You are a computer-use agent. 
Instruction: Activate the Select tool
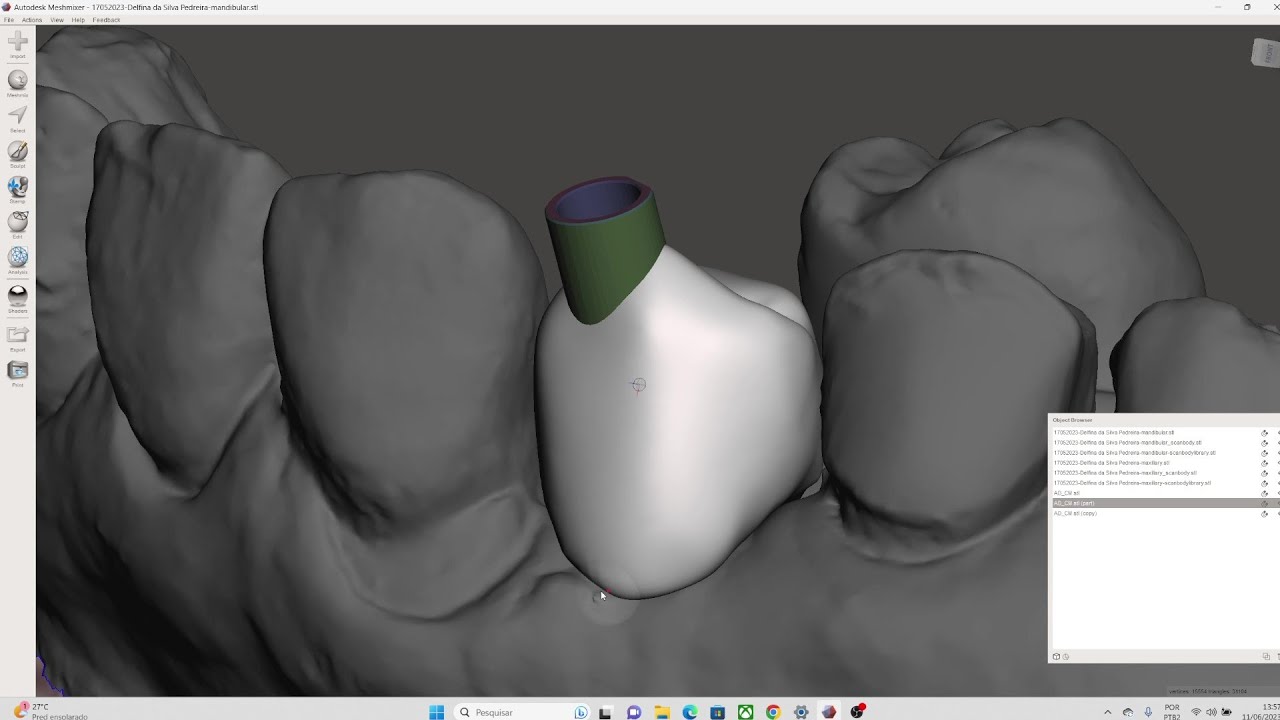18,118
